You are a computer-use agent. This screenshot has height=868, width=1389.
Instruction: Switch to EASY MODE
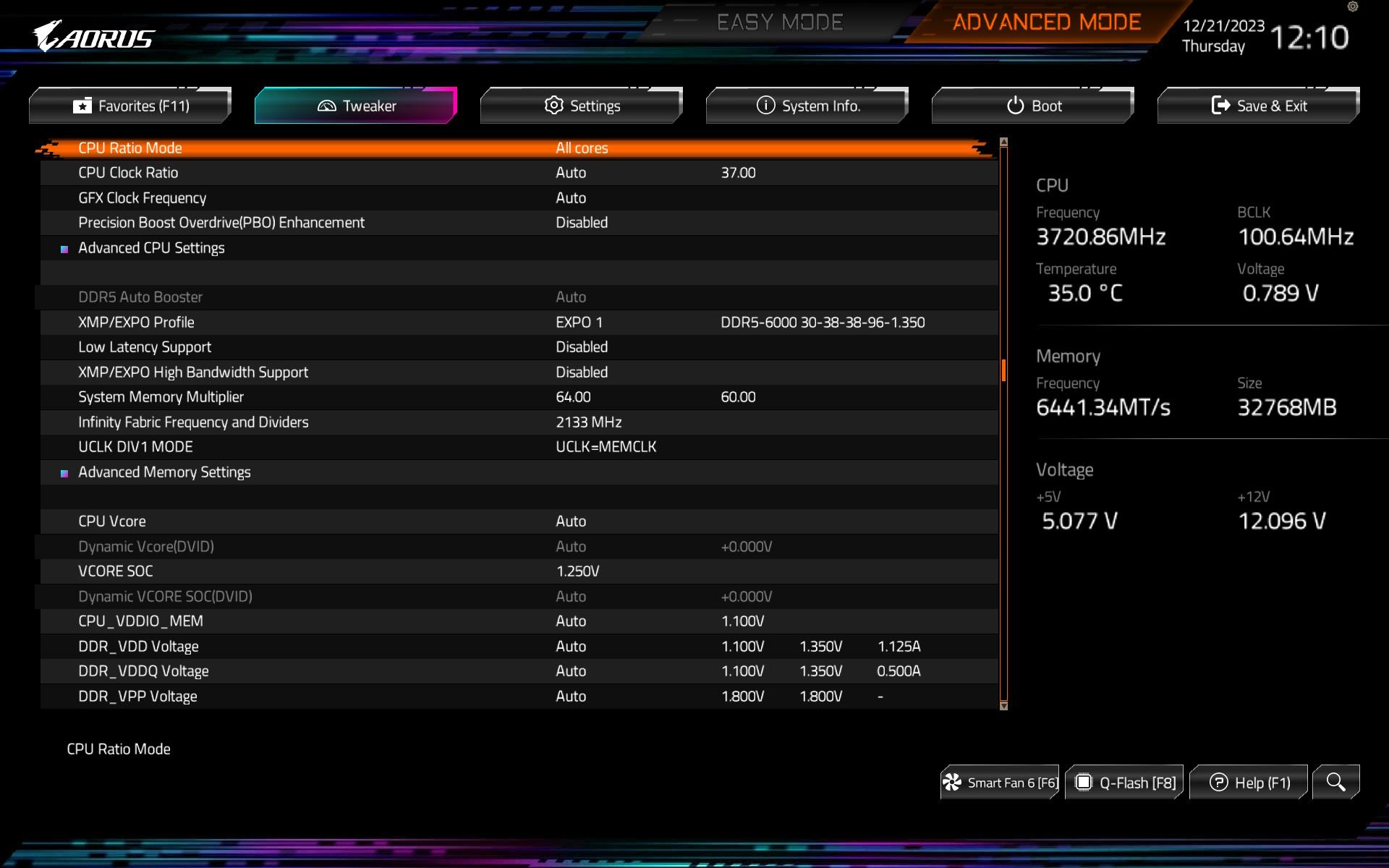pyautogui.click(x=780, y=22)
